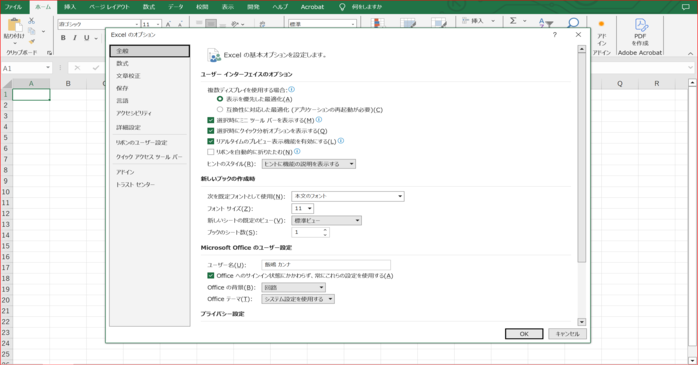The height and width of the screenshot is (365, 698).
Task: Click the Create PDF Acrobat icon
Action: (x=641, y=24)
